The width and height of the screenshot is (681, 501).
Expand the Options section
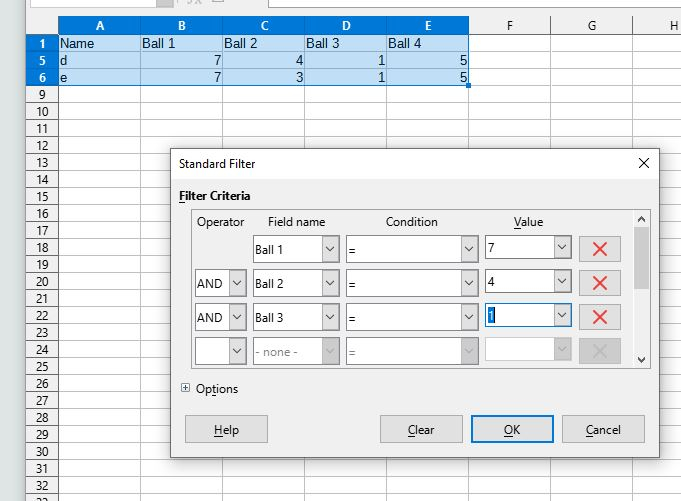(186, 389)
